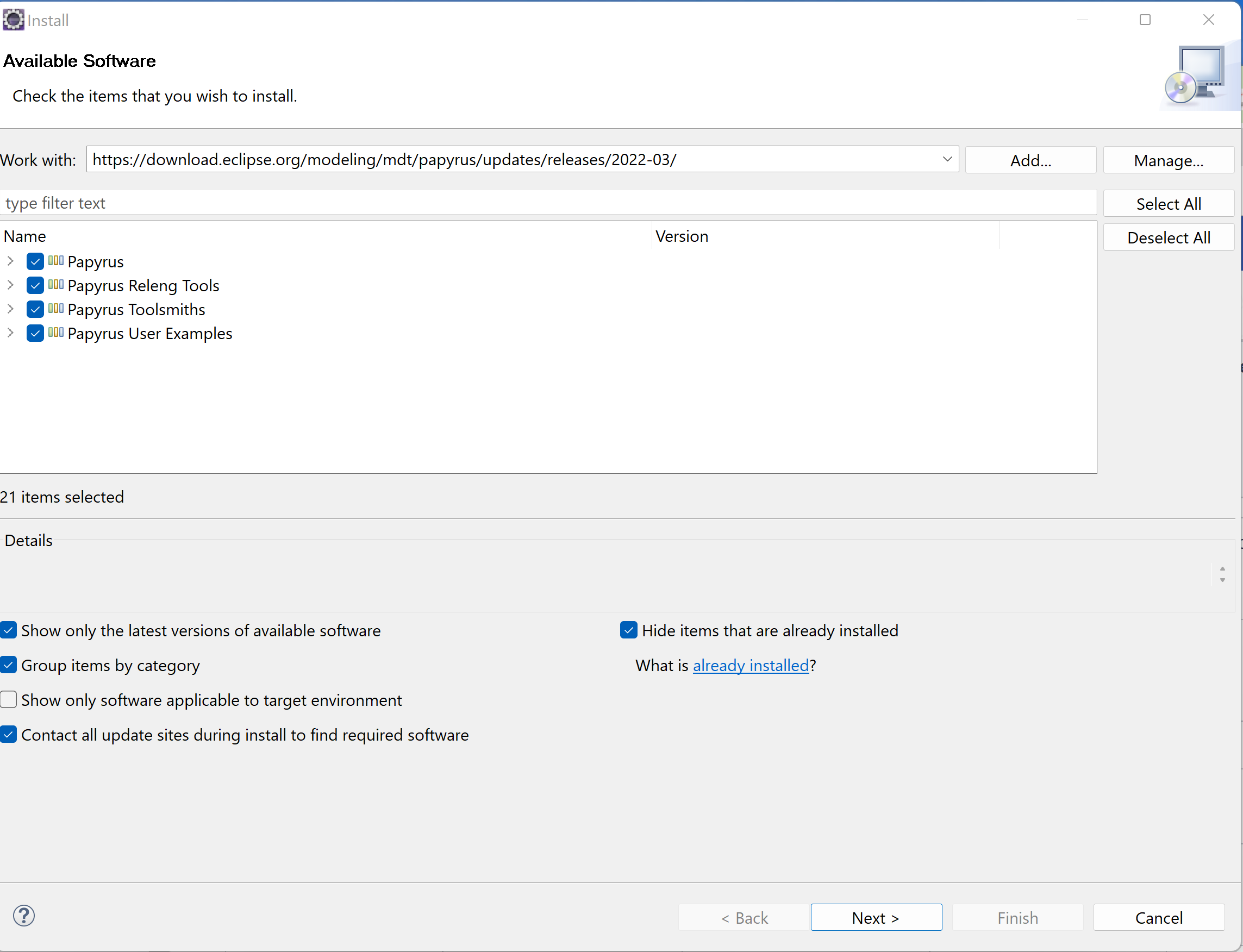Viewport: 1243px width, 952px height.
Task: Click the Papyrus category icon
Action: [56, 261]
